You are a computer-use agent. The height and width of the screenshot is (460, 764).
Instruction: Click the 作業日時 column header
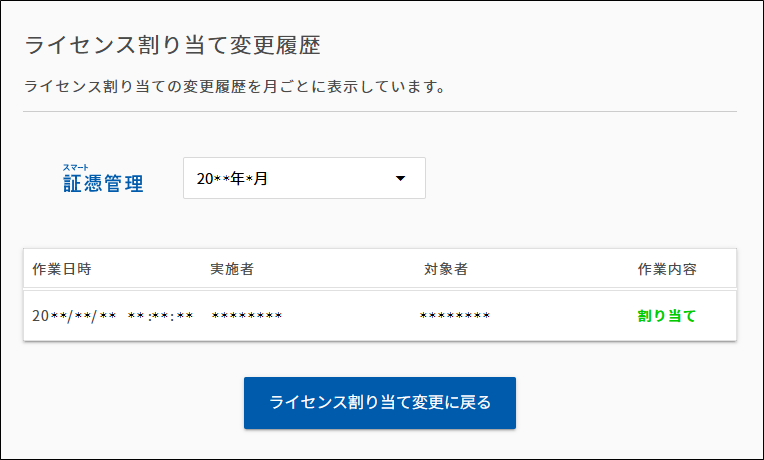point(62,269)
